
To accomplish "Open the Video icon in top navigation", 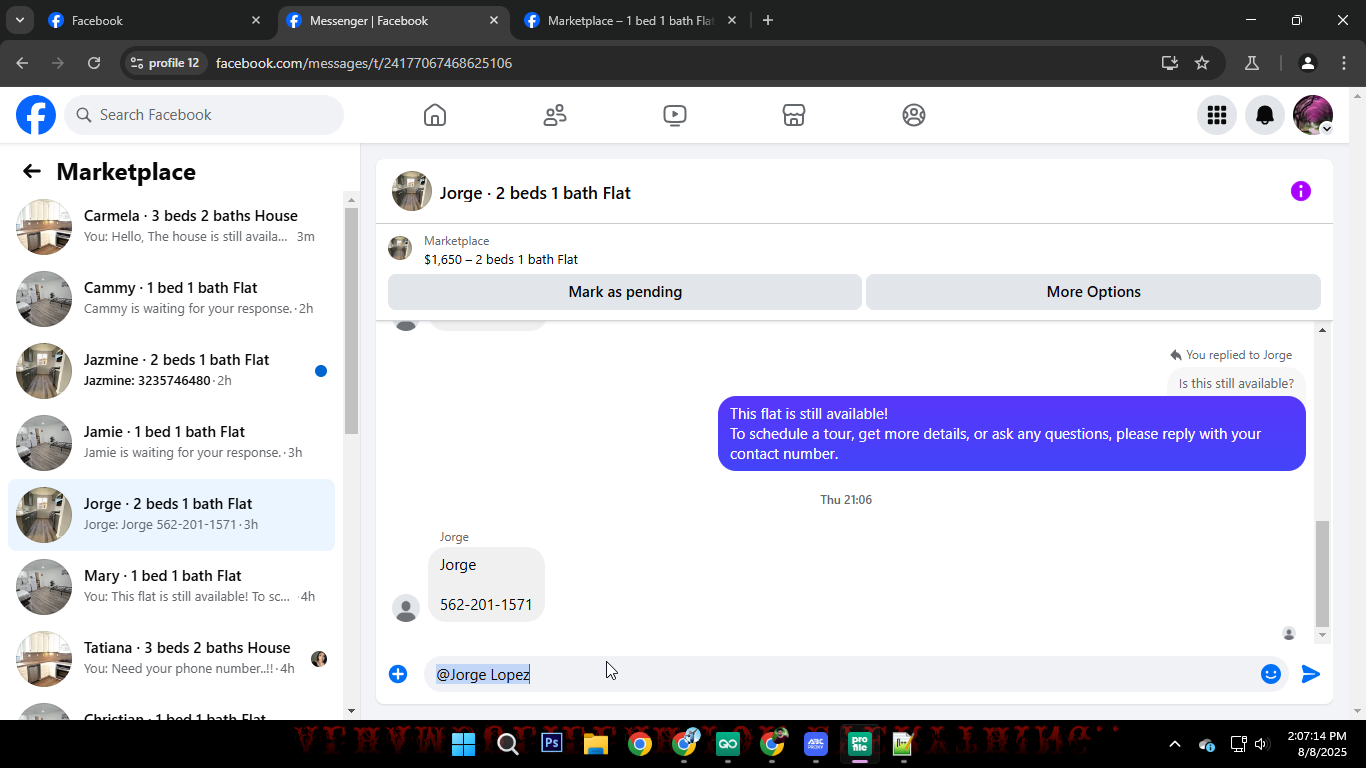I will click(675, 115).
